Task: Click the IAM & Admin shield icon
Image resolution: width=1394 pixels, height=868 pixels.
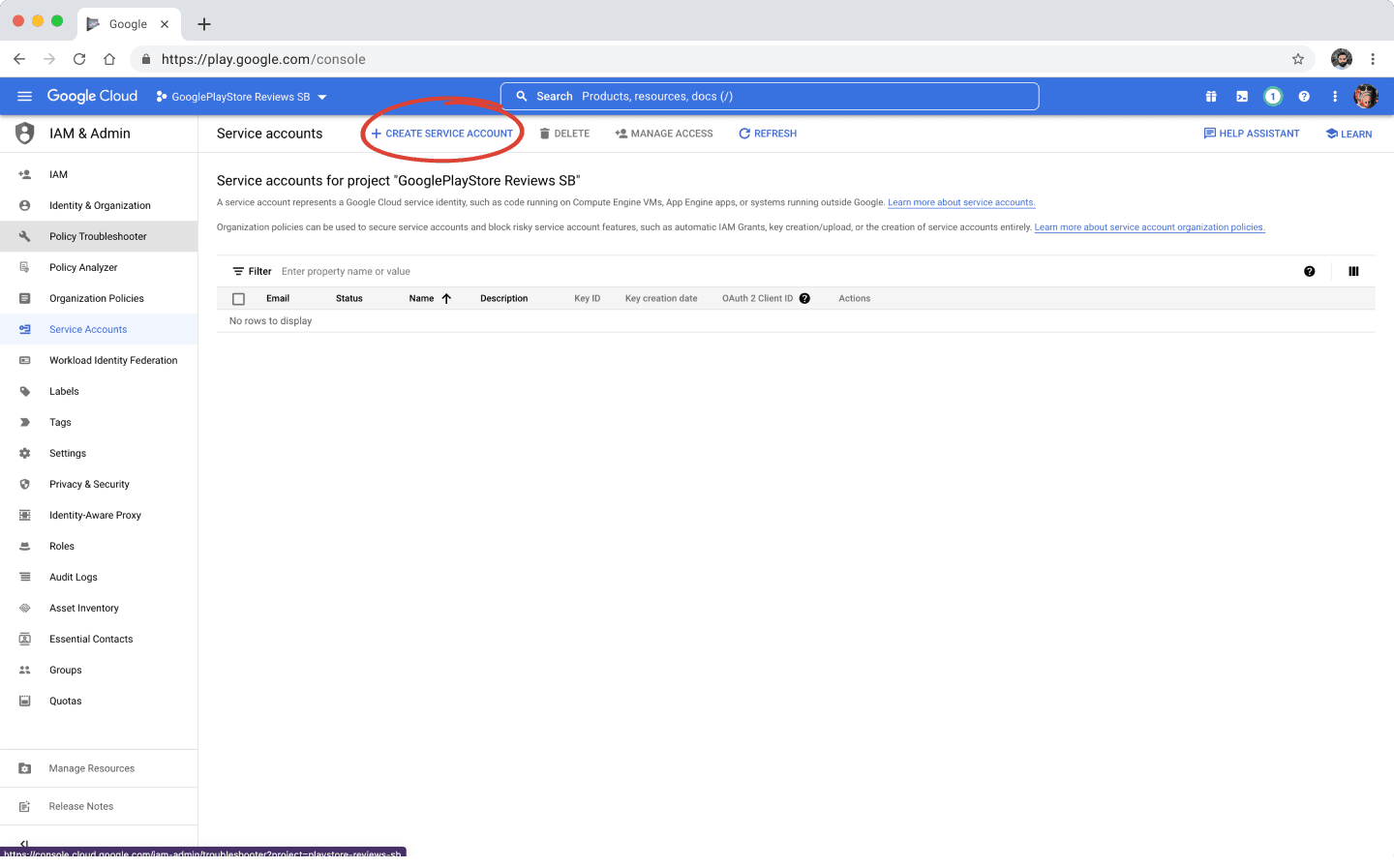Action: point(25,134)
